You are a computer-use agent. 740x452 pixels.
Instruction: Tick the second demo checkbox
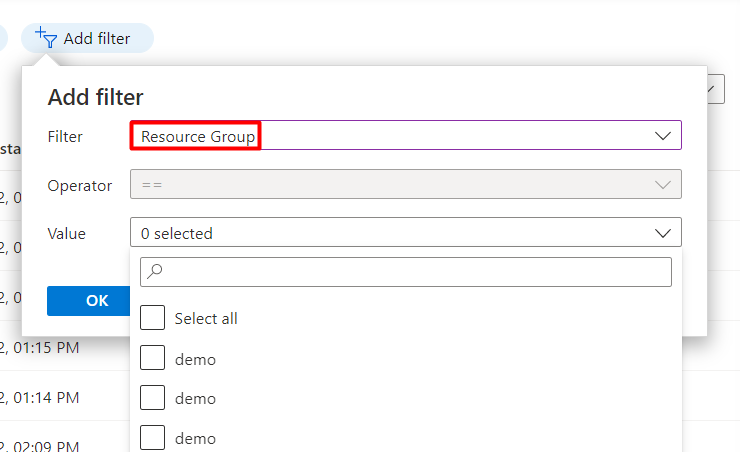pyautogui.click(x=152, y=398)
